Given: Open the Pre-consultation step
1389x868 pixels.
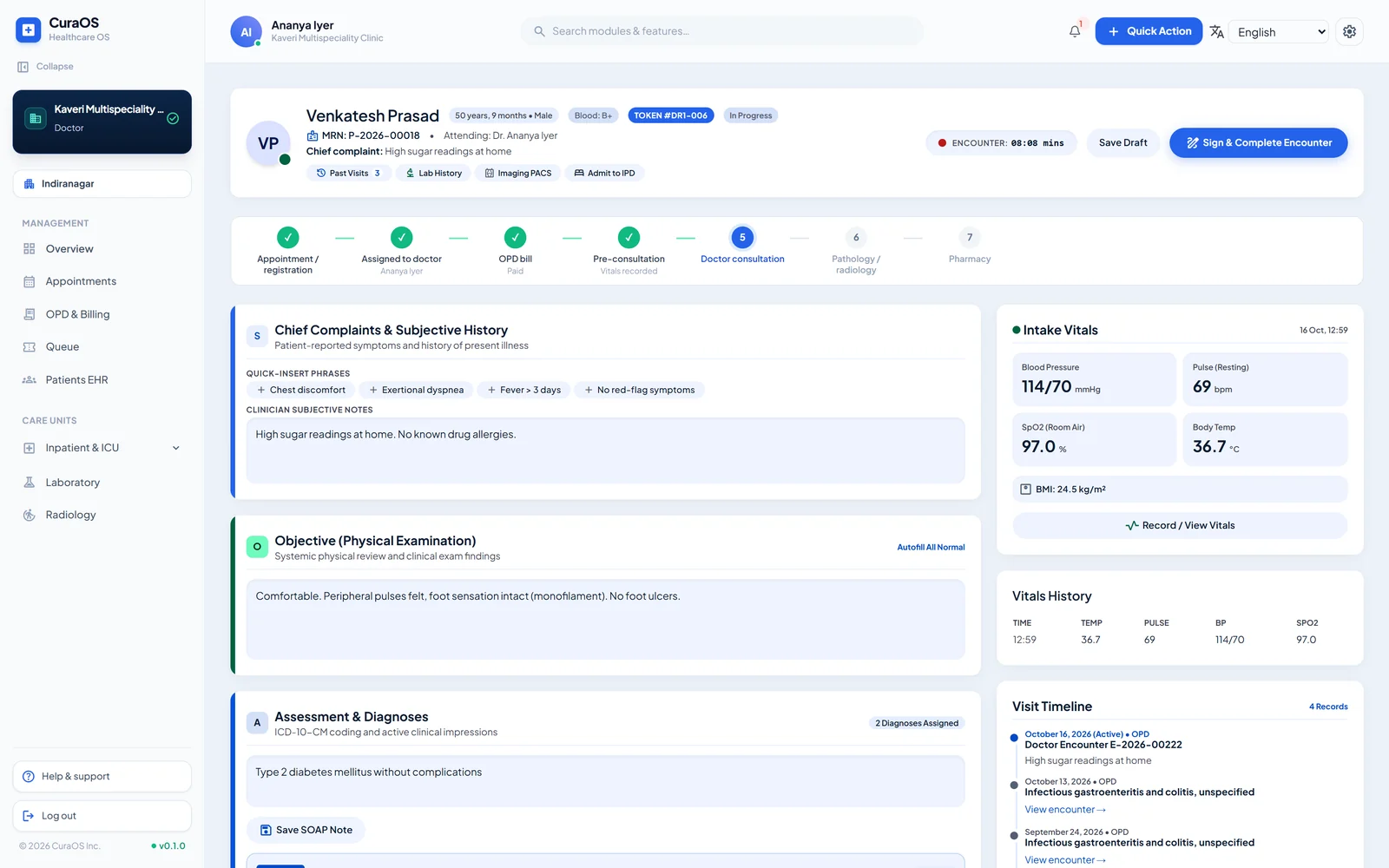Looking at the screenshot, I should (x=629, y=252).
